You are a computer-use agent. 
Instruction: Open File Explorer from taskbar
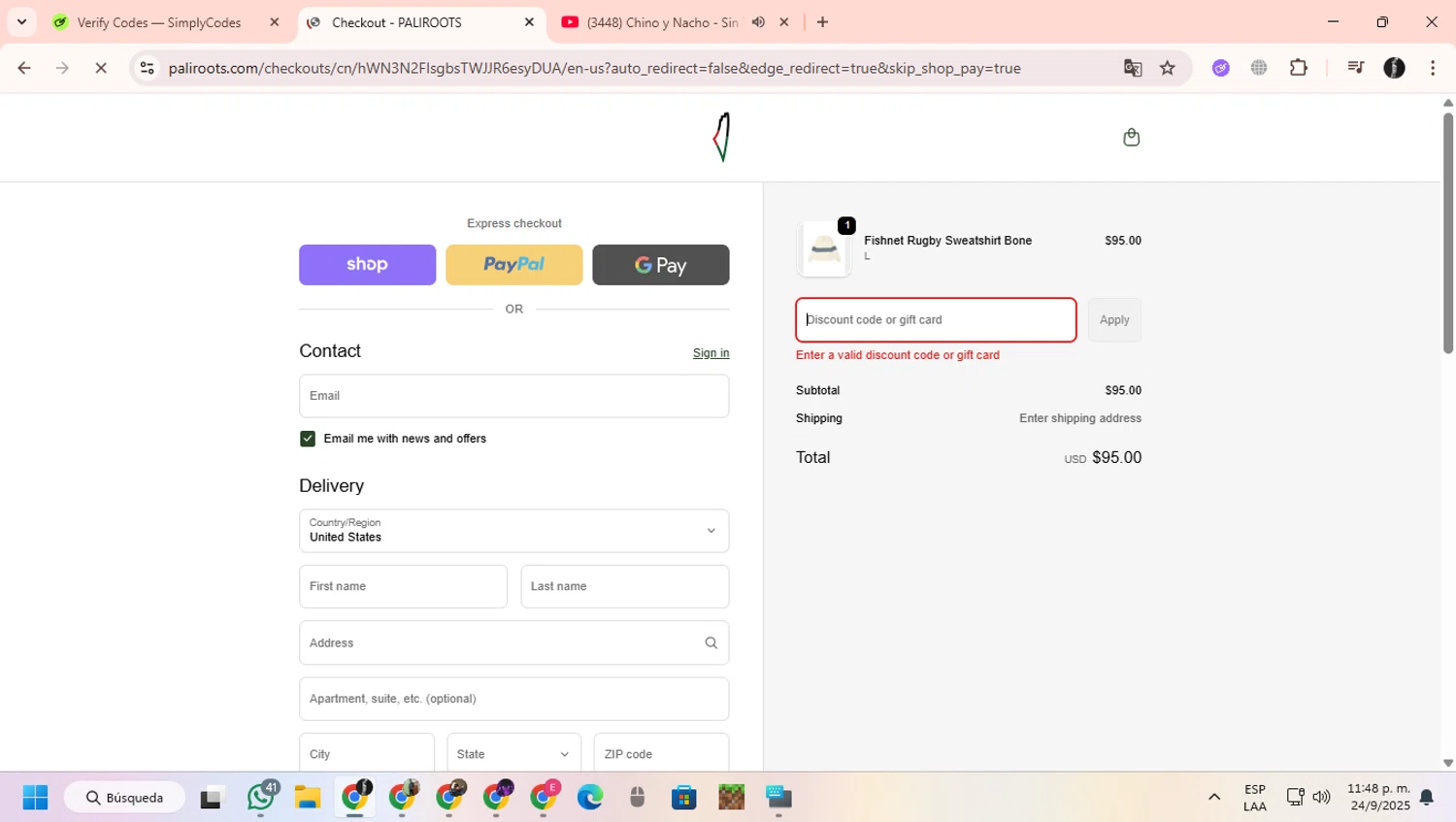(x=308, y=798)
